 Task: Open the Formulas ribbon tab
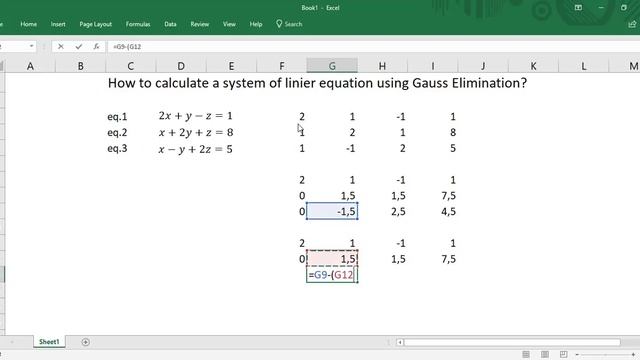coord(138,24)
